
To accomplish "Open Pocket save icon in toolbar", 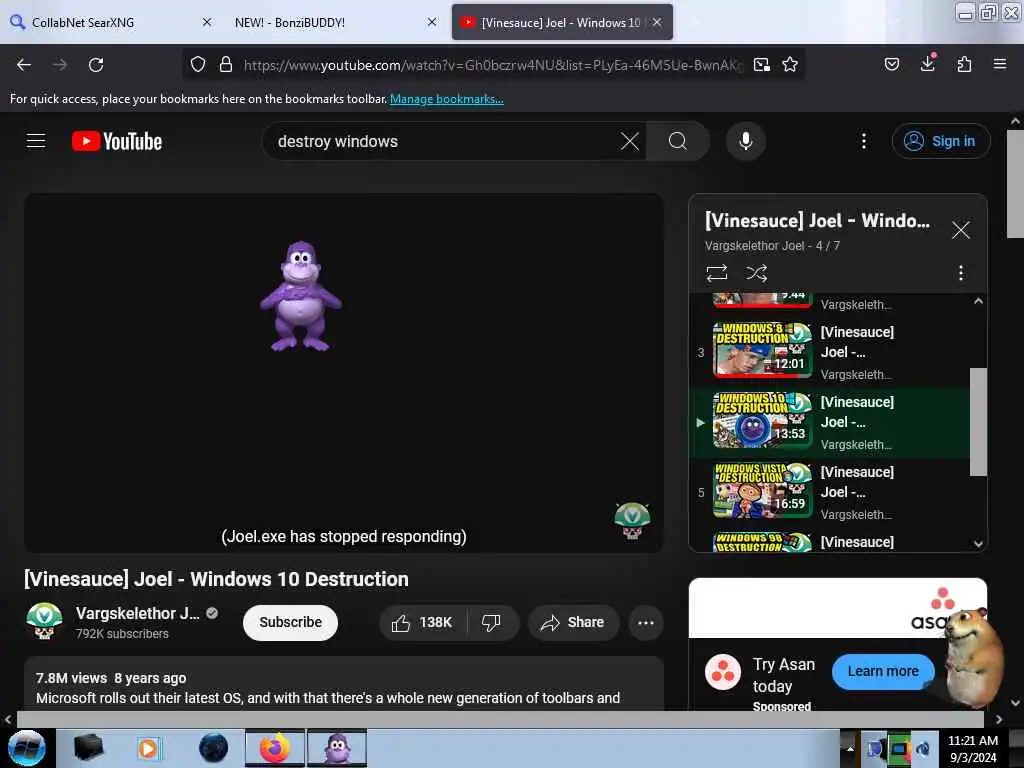I will click(x=891, y=64).
